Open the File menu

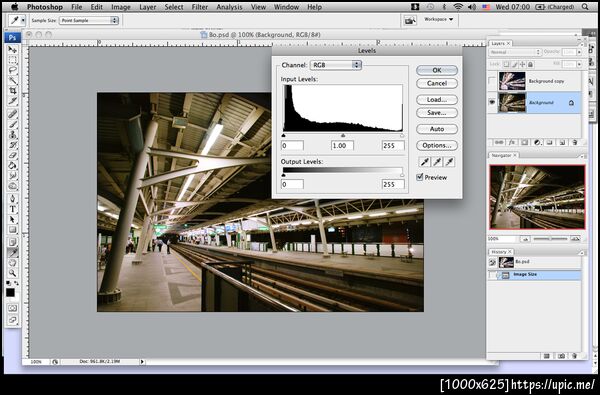point(77,7)
